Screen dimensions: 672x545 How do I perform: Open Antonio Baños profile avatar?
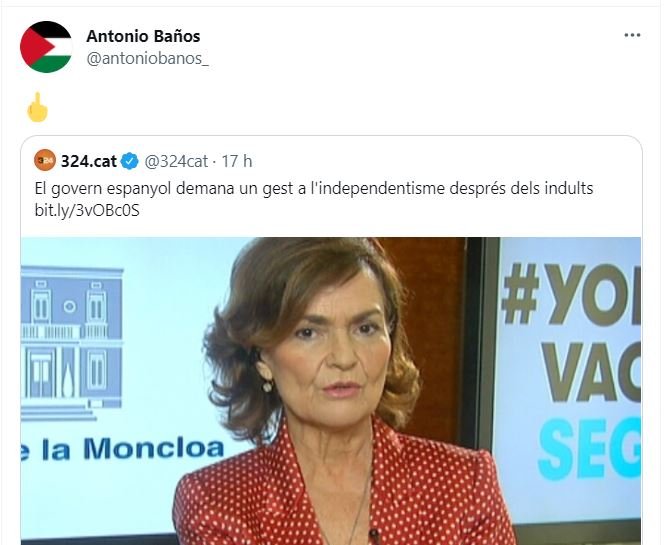click(46, 47)
